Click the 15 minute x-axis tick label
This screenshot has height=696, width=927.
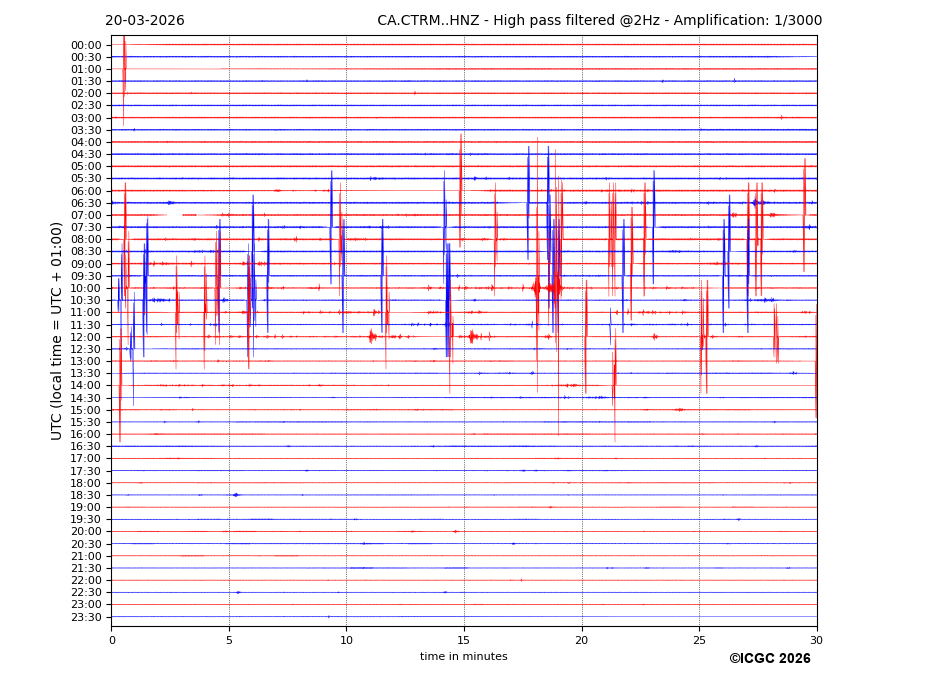(464, 640)
